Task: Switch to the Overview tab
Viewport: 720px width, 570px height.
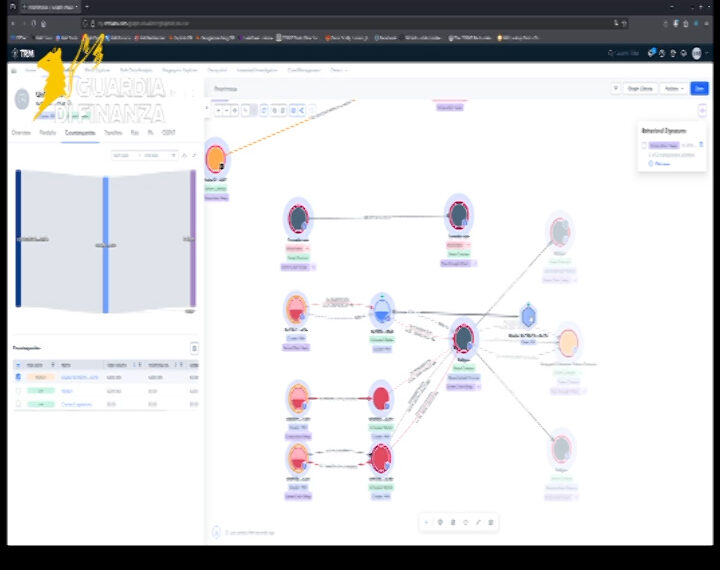Action: [x=21, y=133]
